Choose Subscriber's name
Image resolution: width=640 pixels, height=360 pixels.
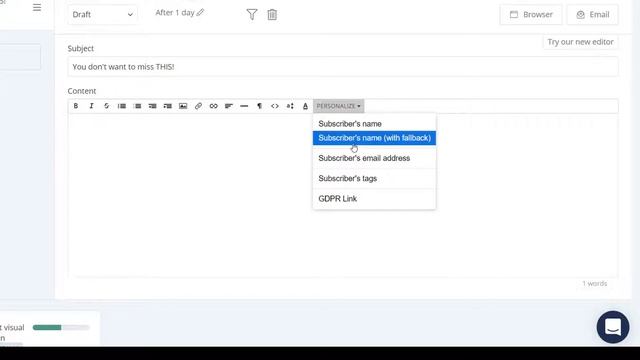374,124
